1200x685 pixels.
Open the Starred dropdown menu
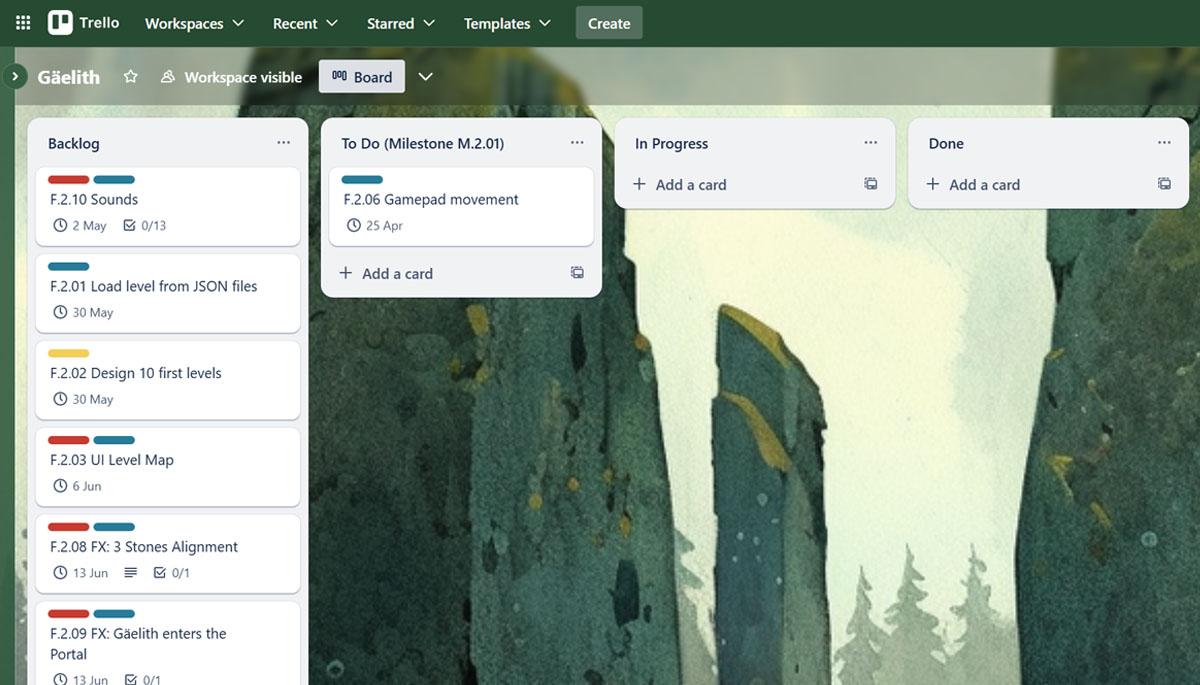(x=400, y=23)
